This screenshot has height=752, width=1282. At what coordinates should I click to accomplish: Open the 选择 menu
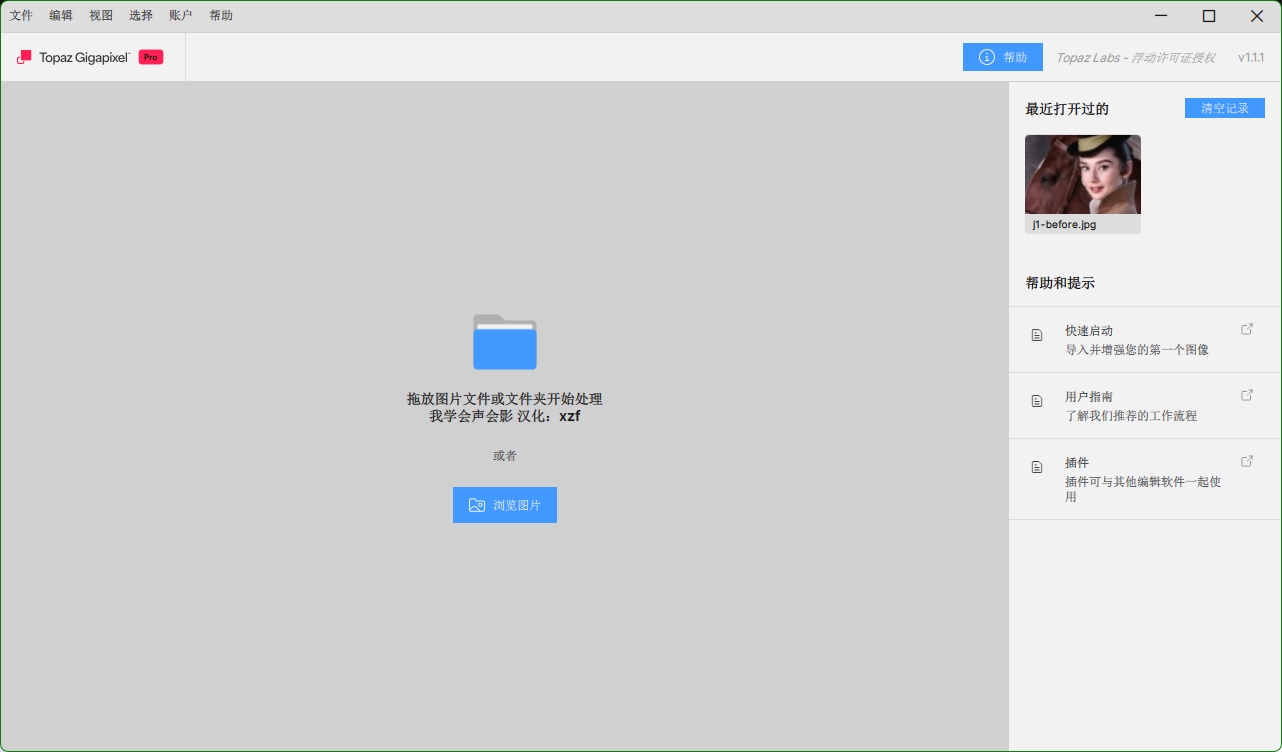point(141,16)
